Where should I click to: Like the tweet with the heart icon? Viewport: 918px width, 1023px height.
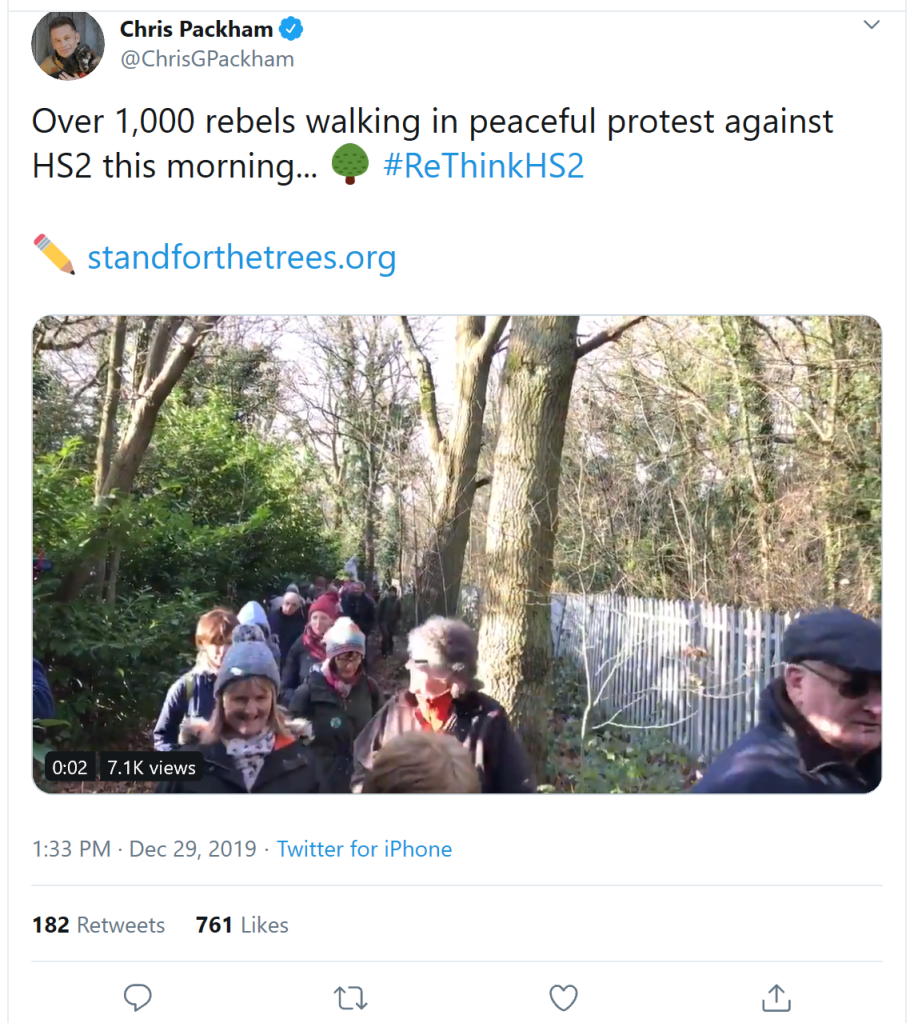pyautogui.click(x=564, y=997)
